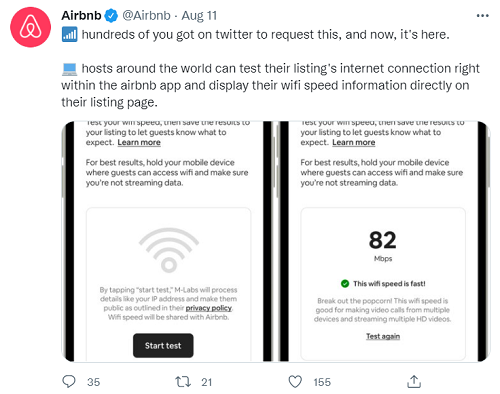The image size is (500, 394).
Task: Click the share upload icon
Action: coord(414,382)
